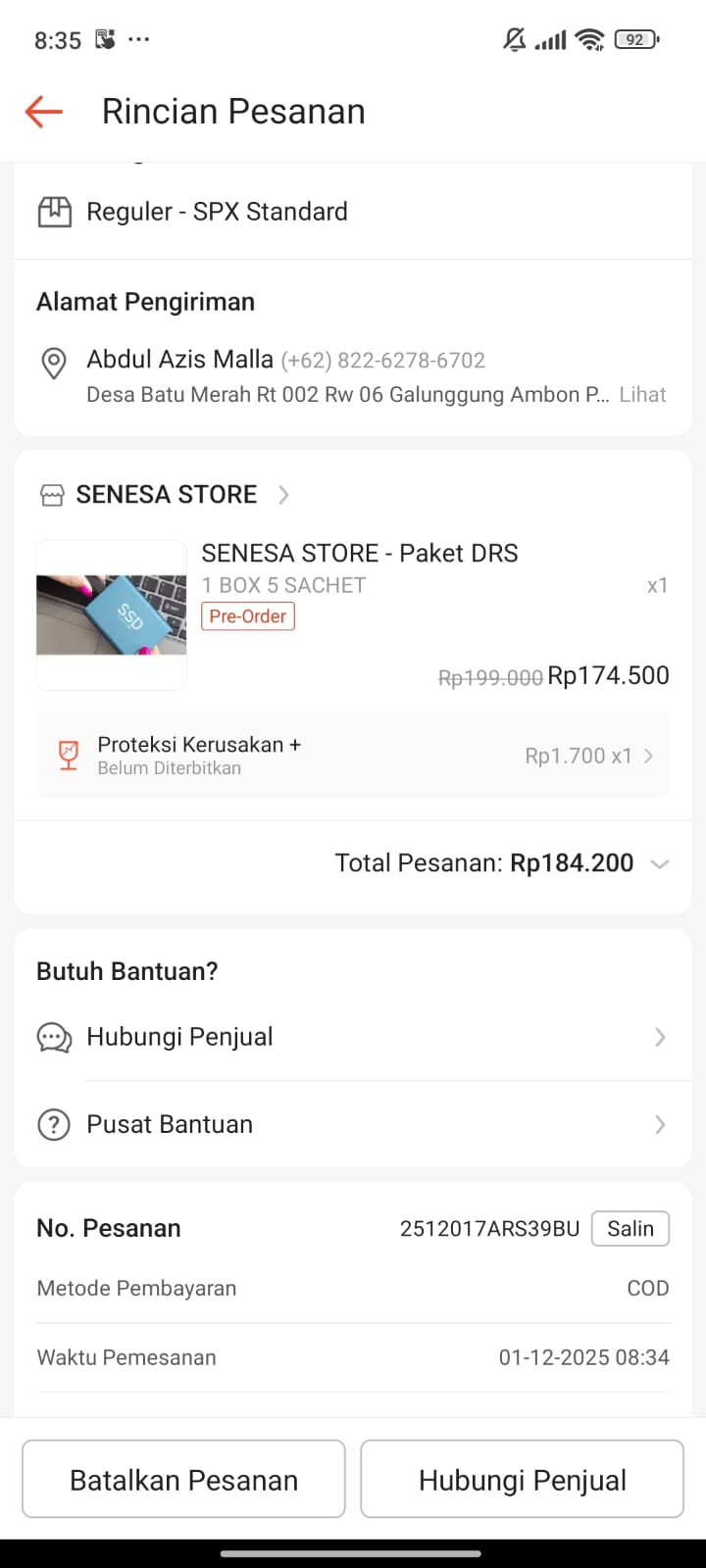
Task: Tap the Pre-Order tag label
Action: (248, 616)
